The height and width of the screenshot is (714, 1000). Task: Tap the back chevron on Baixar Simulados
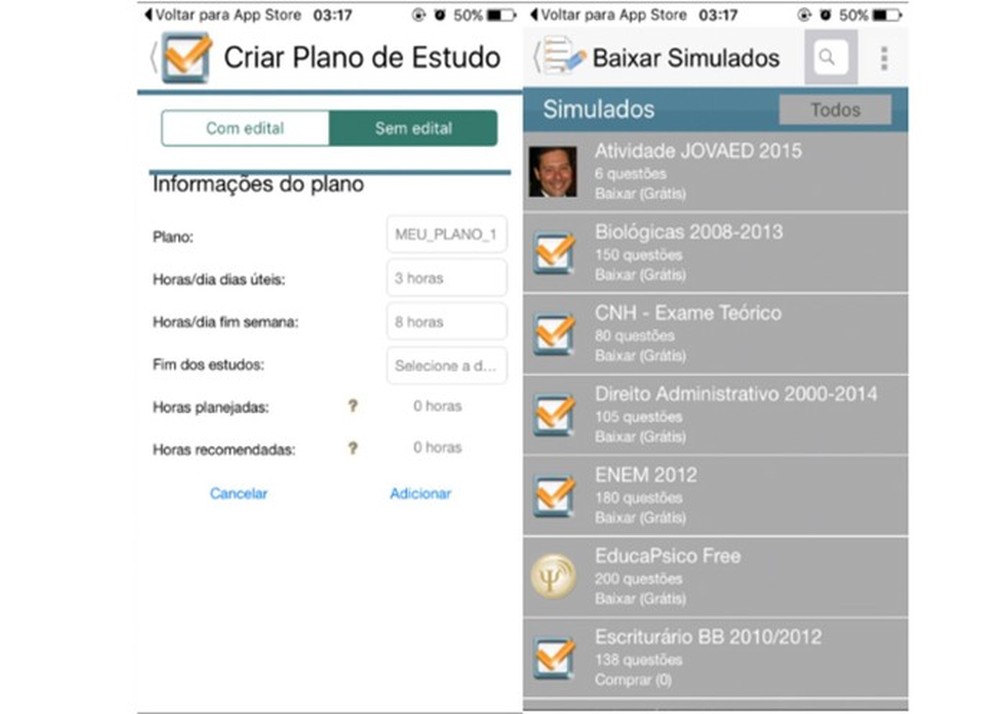(538, 57)
